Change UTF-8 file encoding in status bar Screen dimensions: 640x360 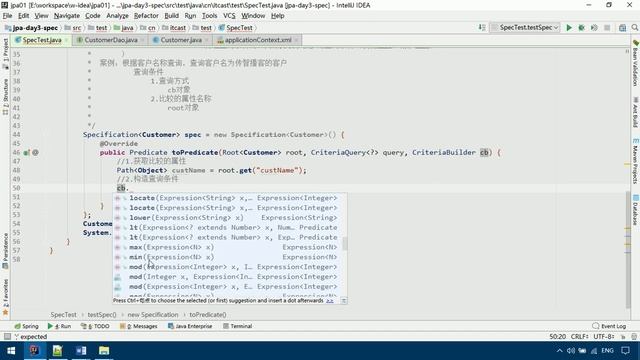coord(604,337)
